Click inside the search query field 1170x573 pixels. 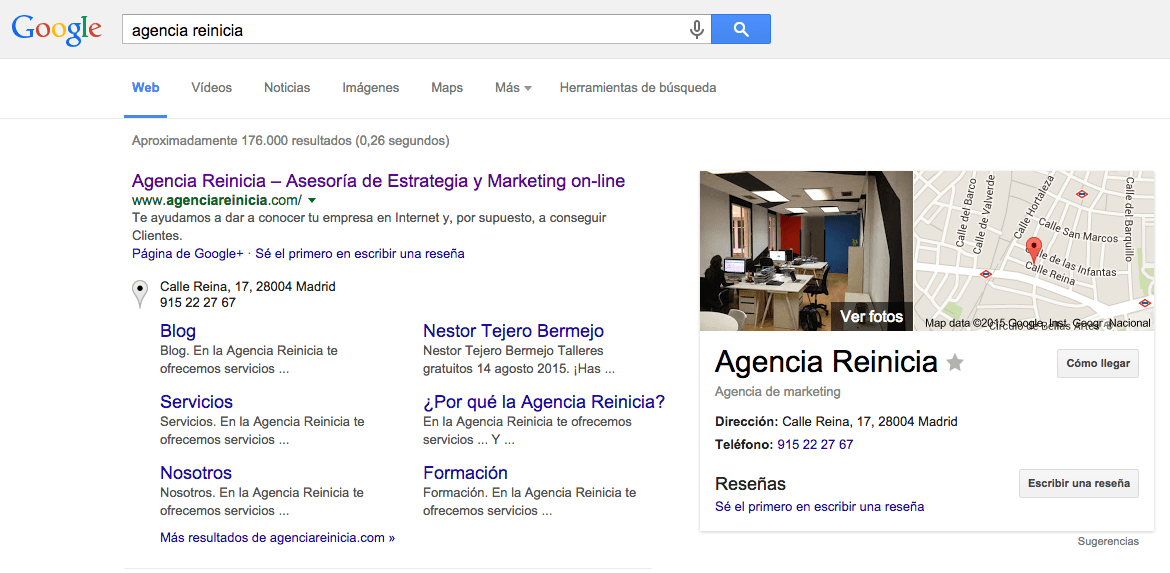pyautogui.click(x=400, y=30)
